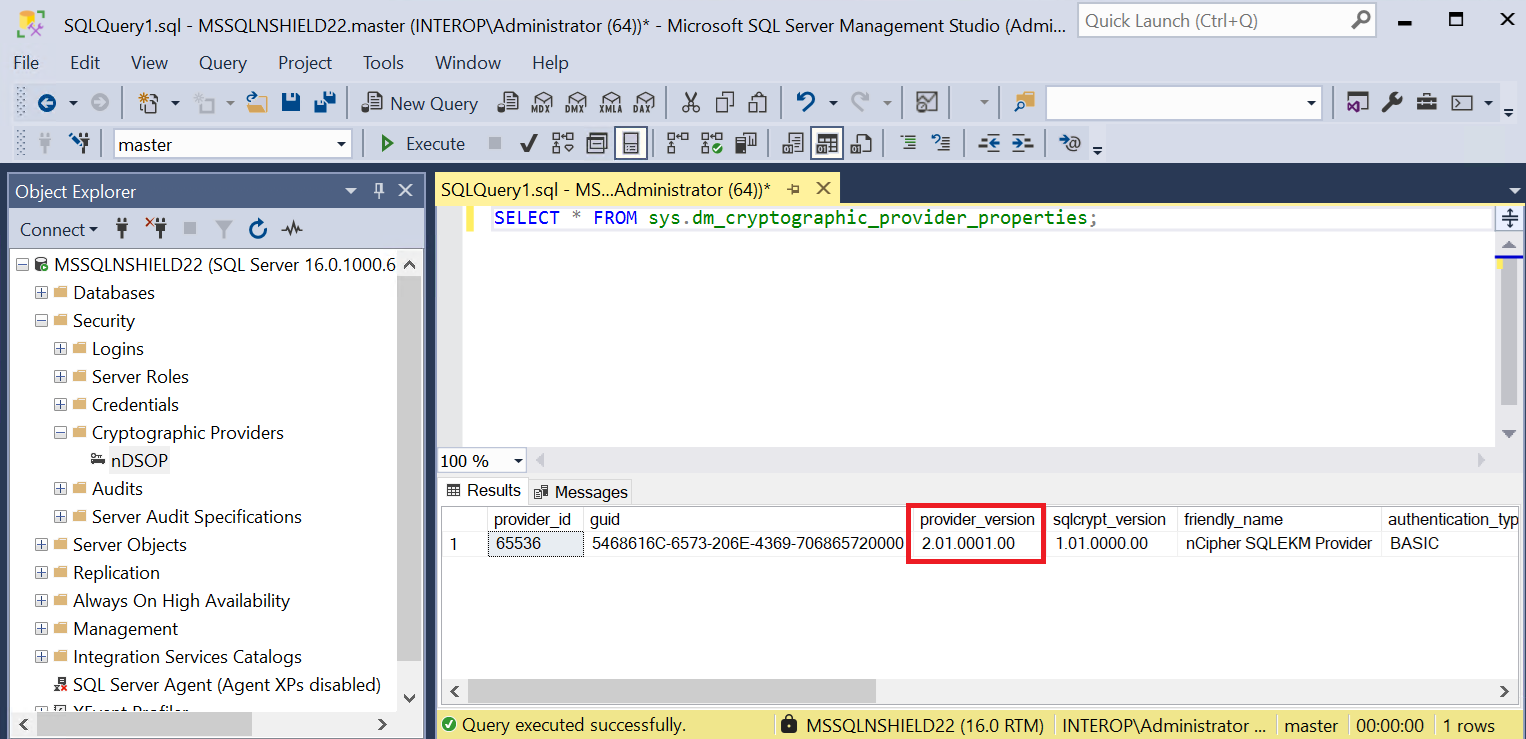Refresh Object Explorer with the circular arrow
Viewport: 1526px width, 739px height.
258,229
